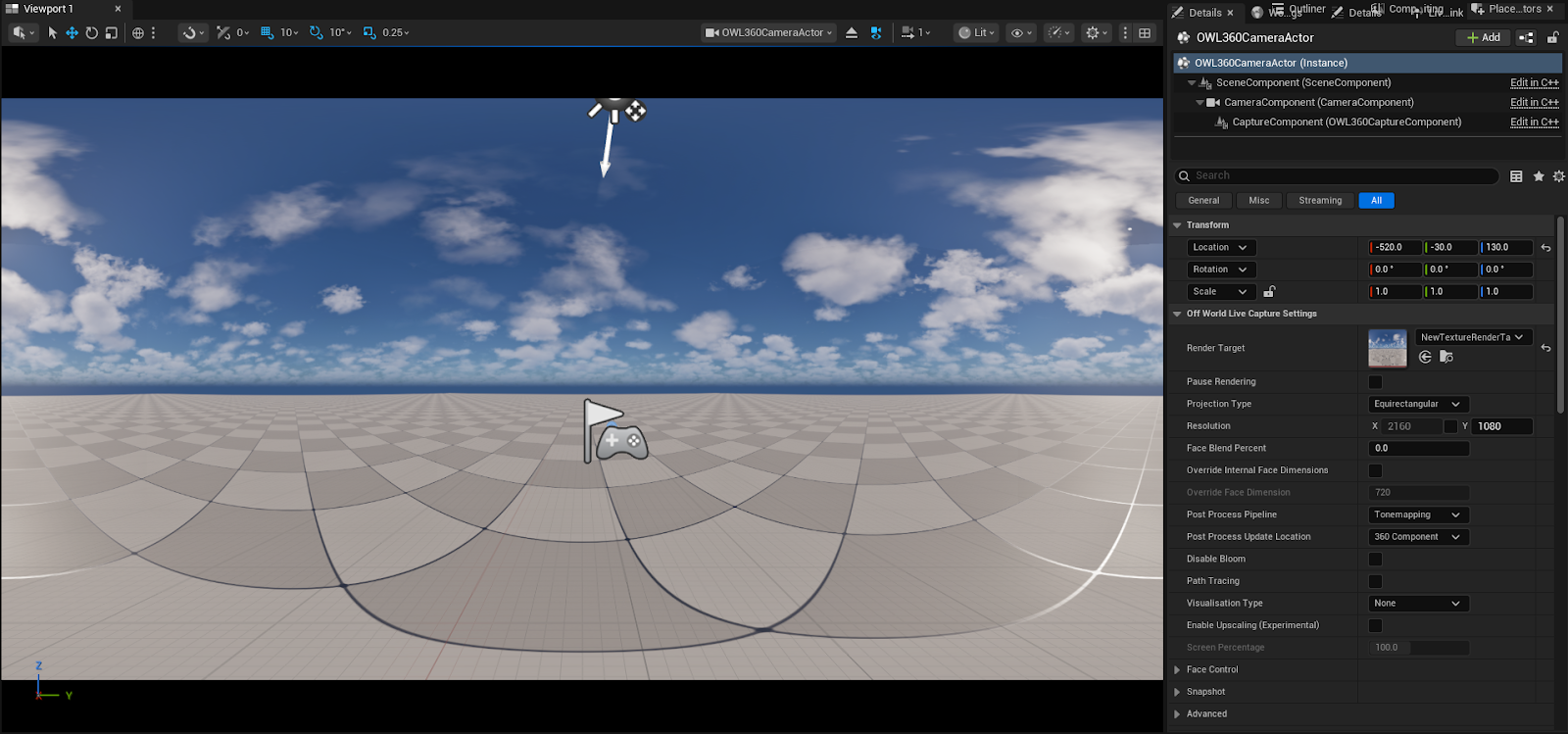1568x734 pixels.
Task: Turn on Path Tracing checkbox
Action: click(1375, 581)
